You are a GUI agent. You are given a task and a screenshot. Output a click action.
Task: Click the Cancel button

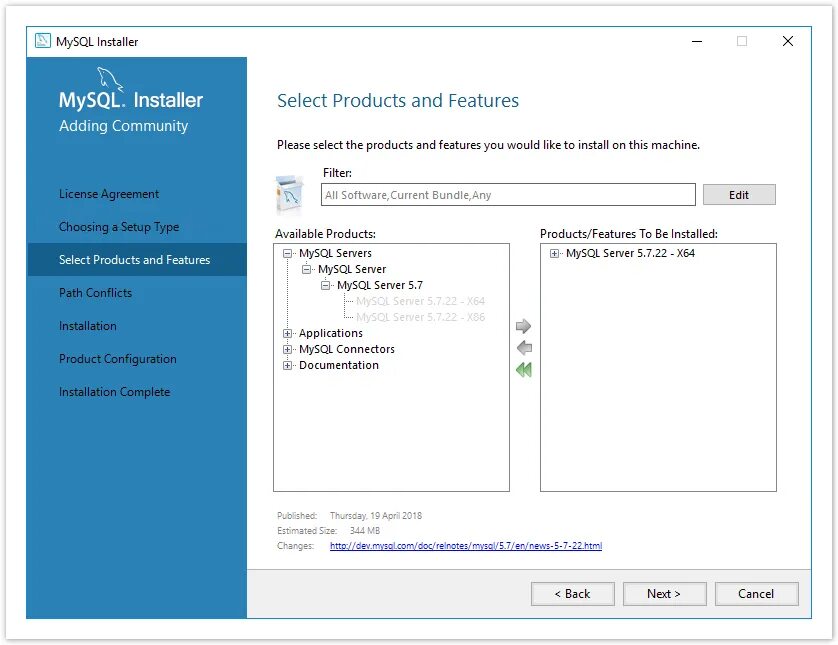[x=756, y=594]
